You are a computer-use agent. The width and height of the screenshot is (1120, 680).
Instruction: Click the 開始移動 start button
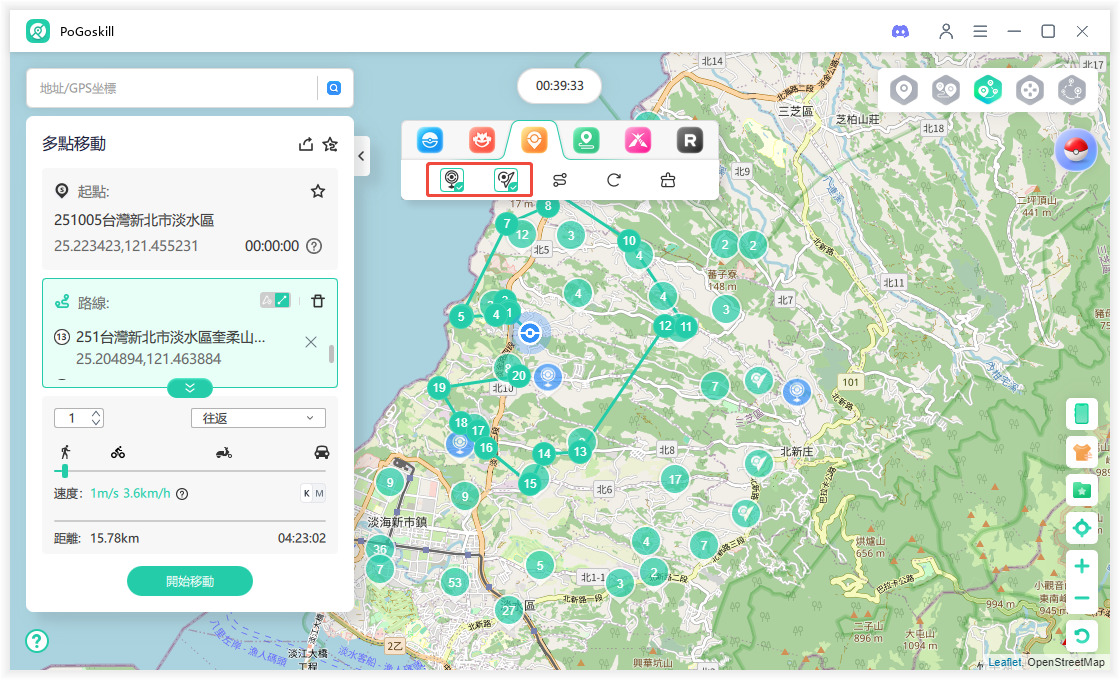coord(190,581)
